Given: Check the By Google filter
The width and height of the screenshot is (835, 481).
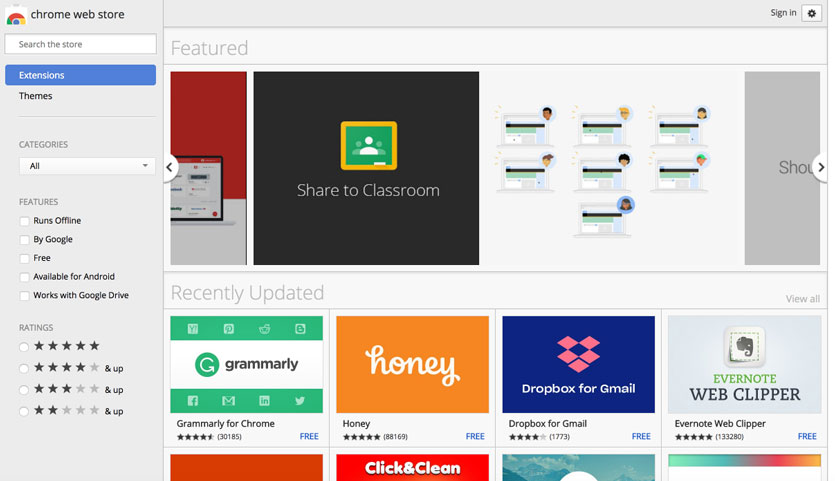Looking at the screenshot, I should (25, 240).
